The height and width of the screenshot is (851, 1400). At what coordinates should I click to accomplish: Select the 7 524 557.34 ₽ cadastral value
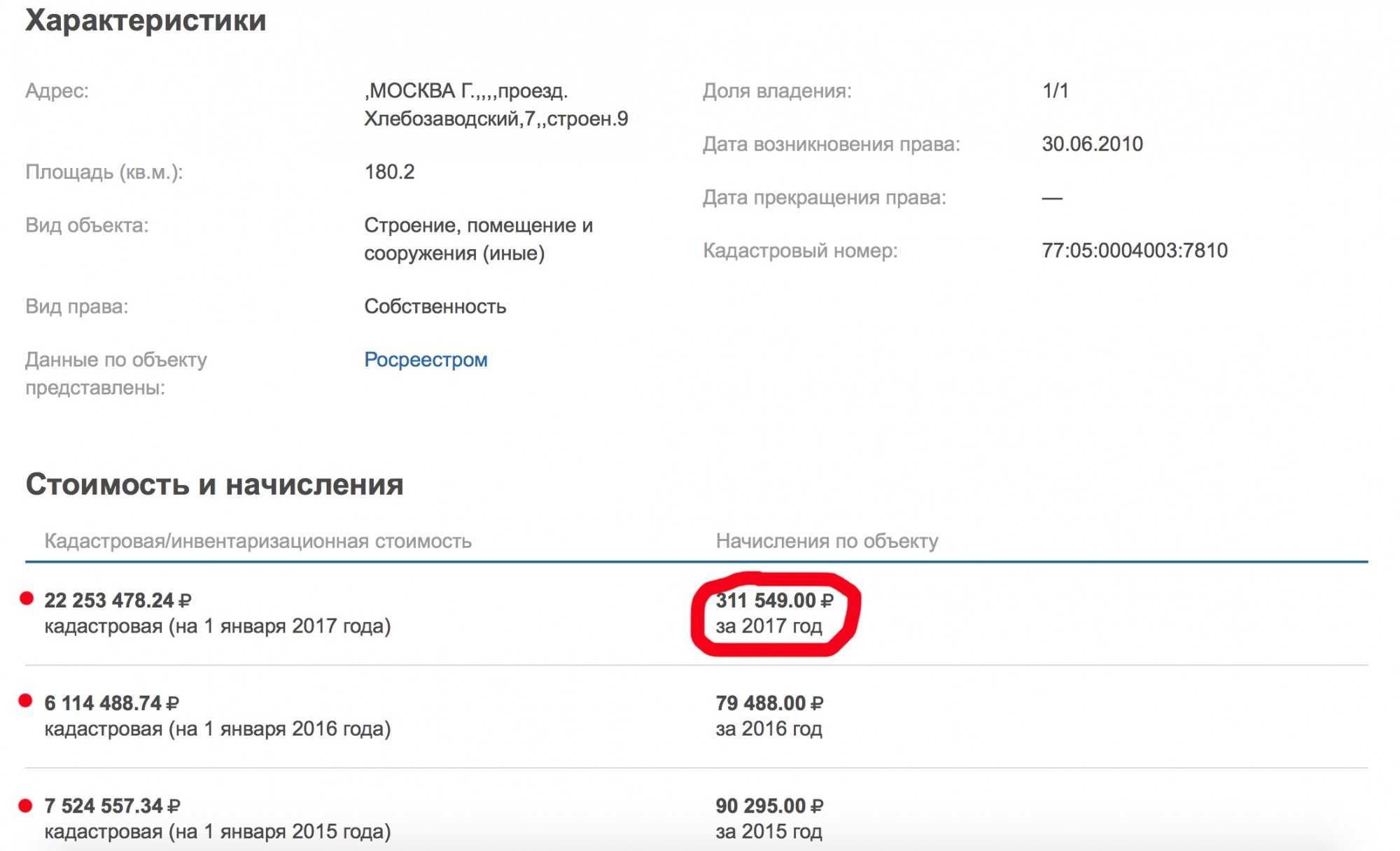(111, 806)
